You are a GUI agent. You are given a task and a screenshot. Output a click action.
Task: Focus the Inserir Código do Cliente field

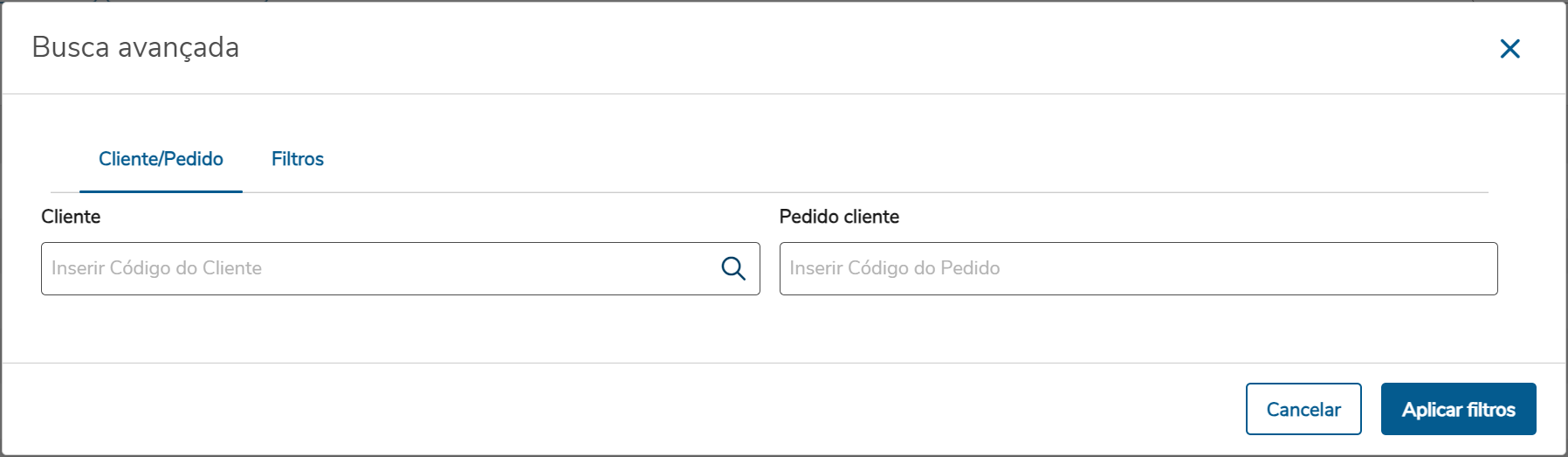375,268
